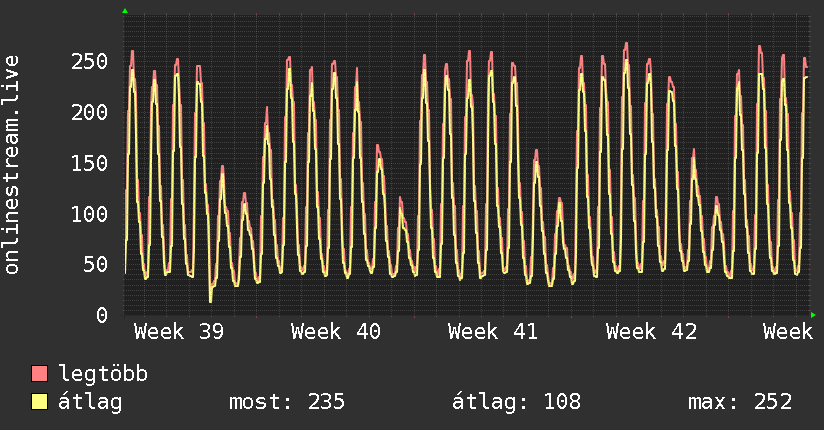Click the Week 39 axis label

tap(179, 332)
